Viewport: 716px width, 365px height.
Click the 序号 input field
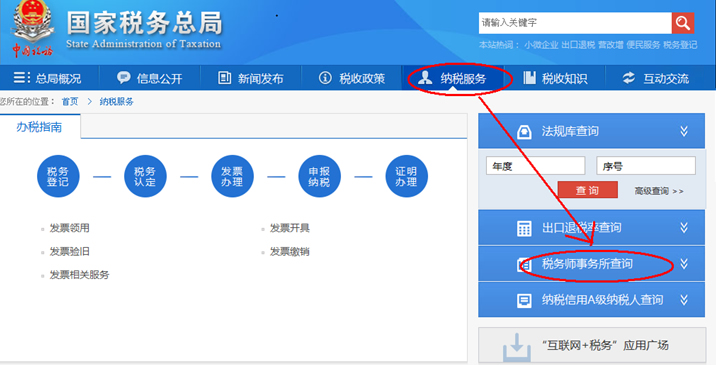pyautogui.click(x=646, y=166)
